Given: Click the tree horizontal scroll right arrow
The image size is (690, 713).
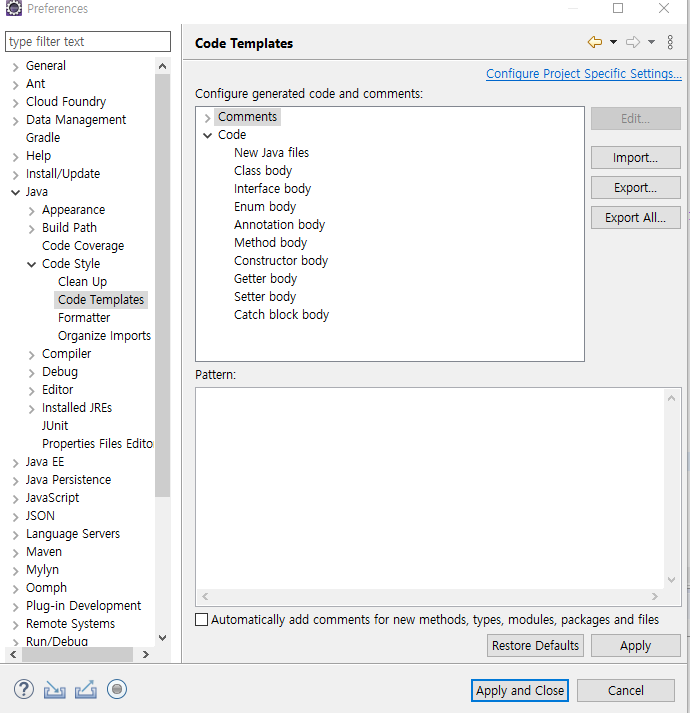Looking at the screenshot, I should pyautogui.click(x=146, y=654).
